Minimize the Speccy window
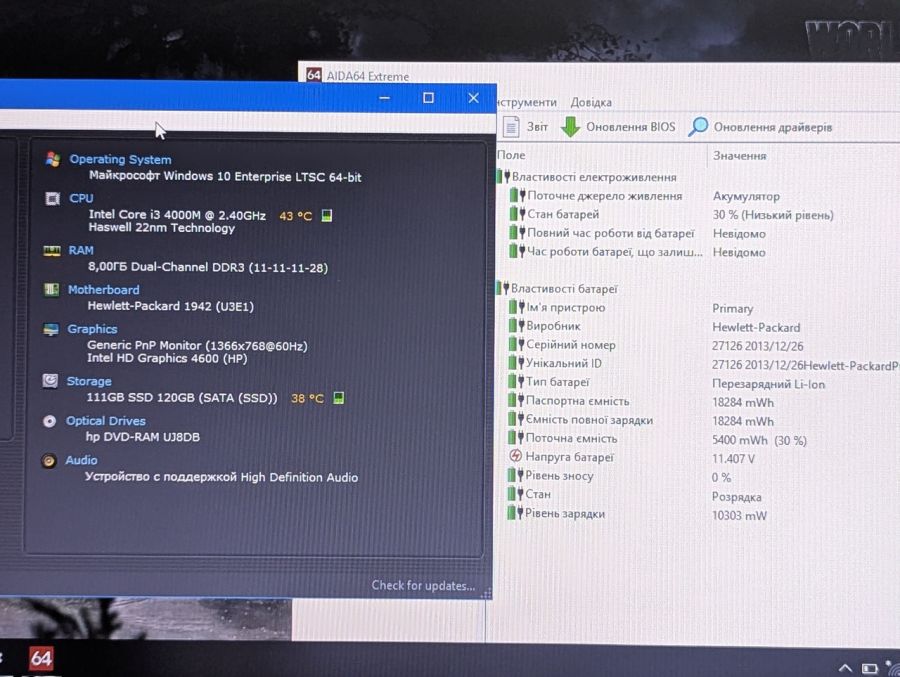Screen dimensions: 900x677 click(x=385, y=98)
